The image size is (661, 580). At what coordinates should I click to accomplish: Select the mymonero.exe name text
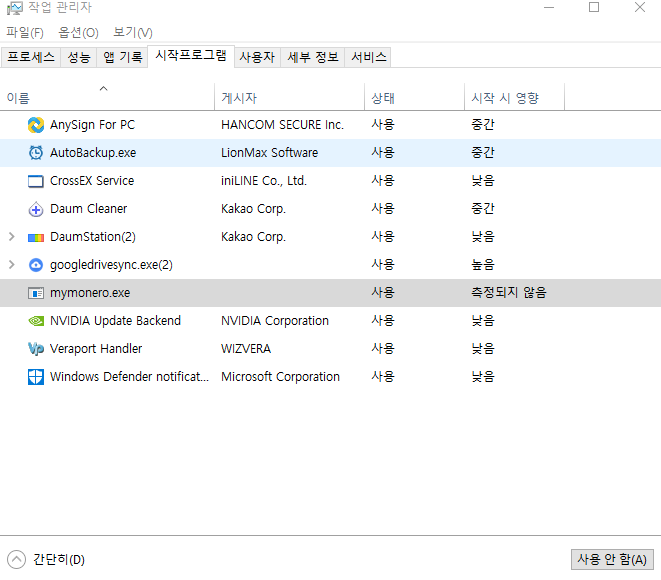click(90, 293)
